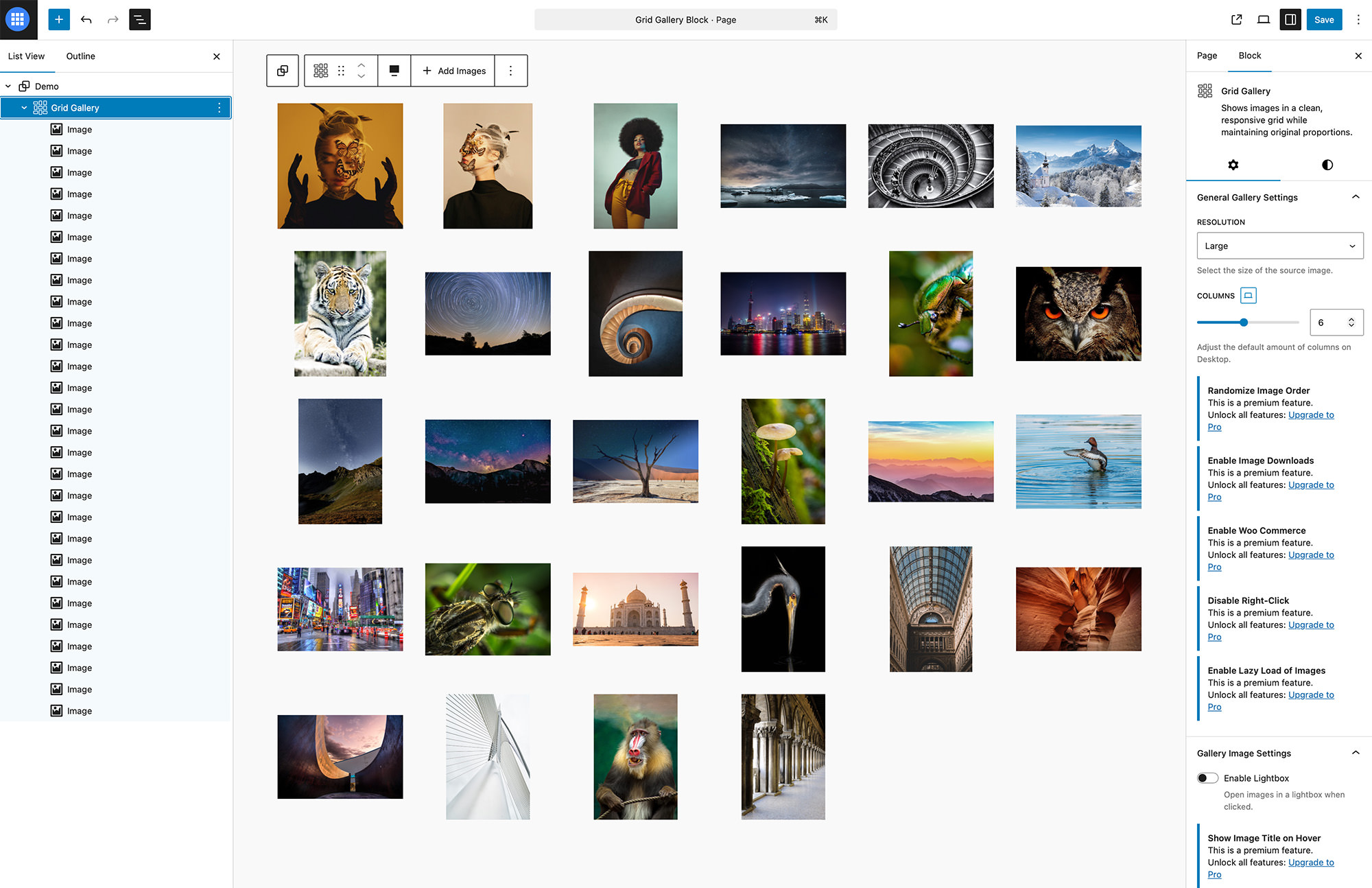1372x888 pixels.
Task: Open the Document Overview icon
Action: (x=140, y=20)
